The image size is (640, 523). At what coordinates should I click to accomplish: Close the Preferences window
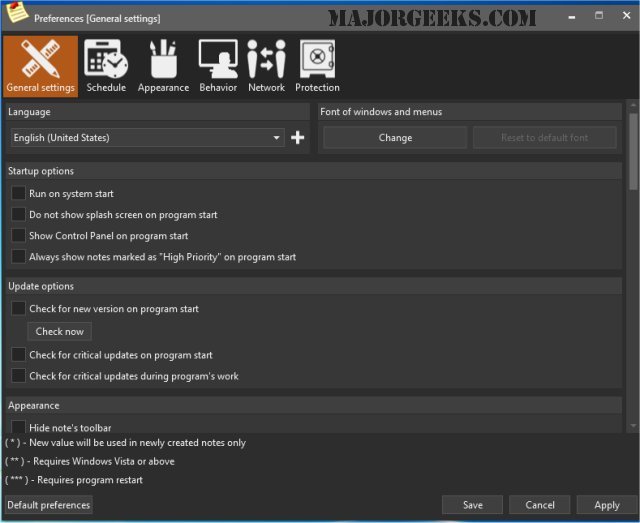pyautogui.click(x=627, y=16)
